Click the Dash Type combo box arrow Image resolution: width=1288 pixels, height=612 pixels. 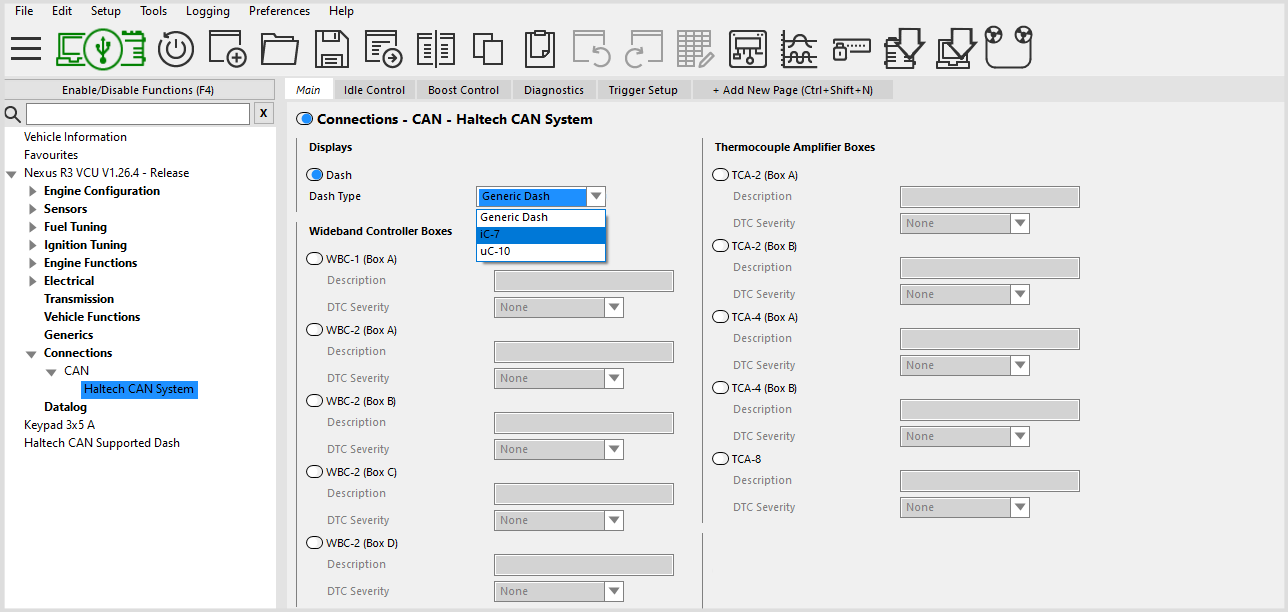[596, 196]
